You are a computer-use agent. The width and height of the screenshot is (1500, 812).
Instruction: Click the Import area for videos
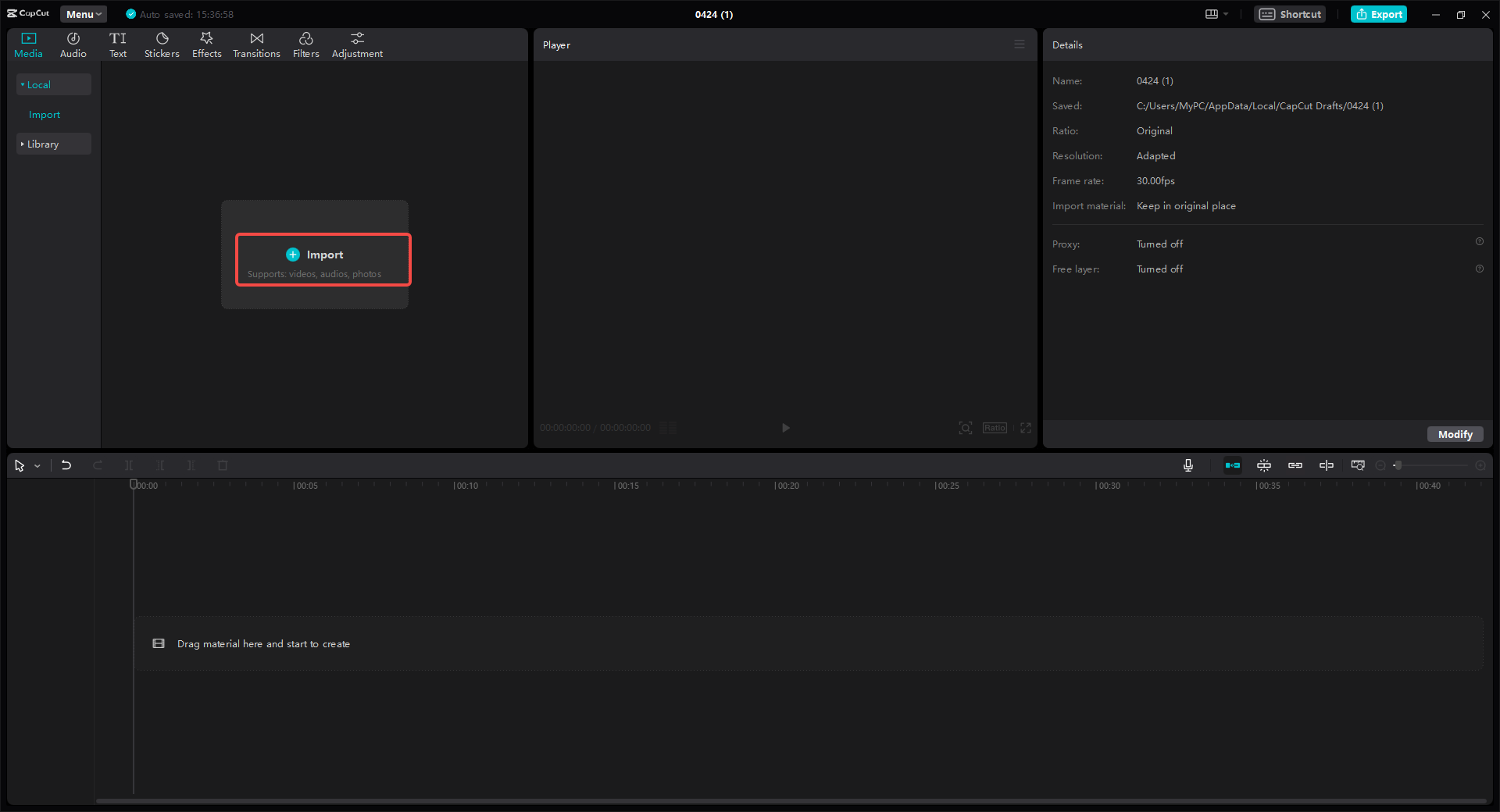(x=323, y=258)
